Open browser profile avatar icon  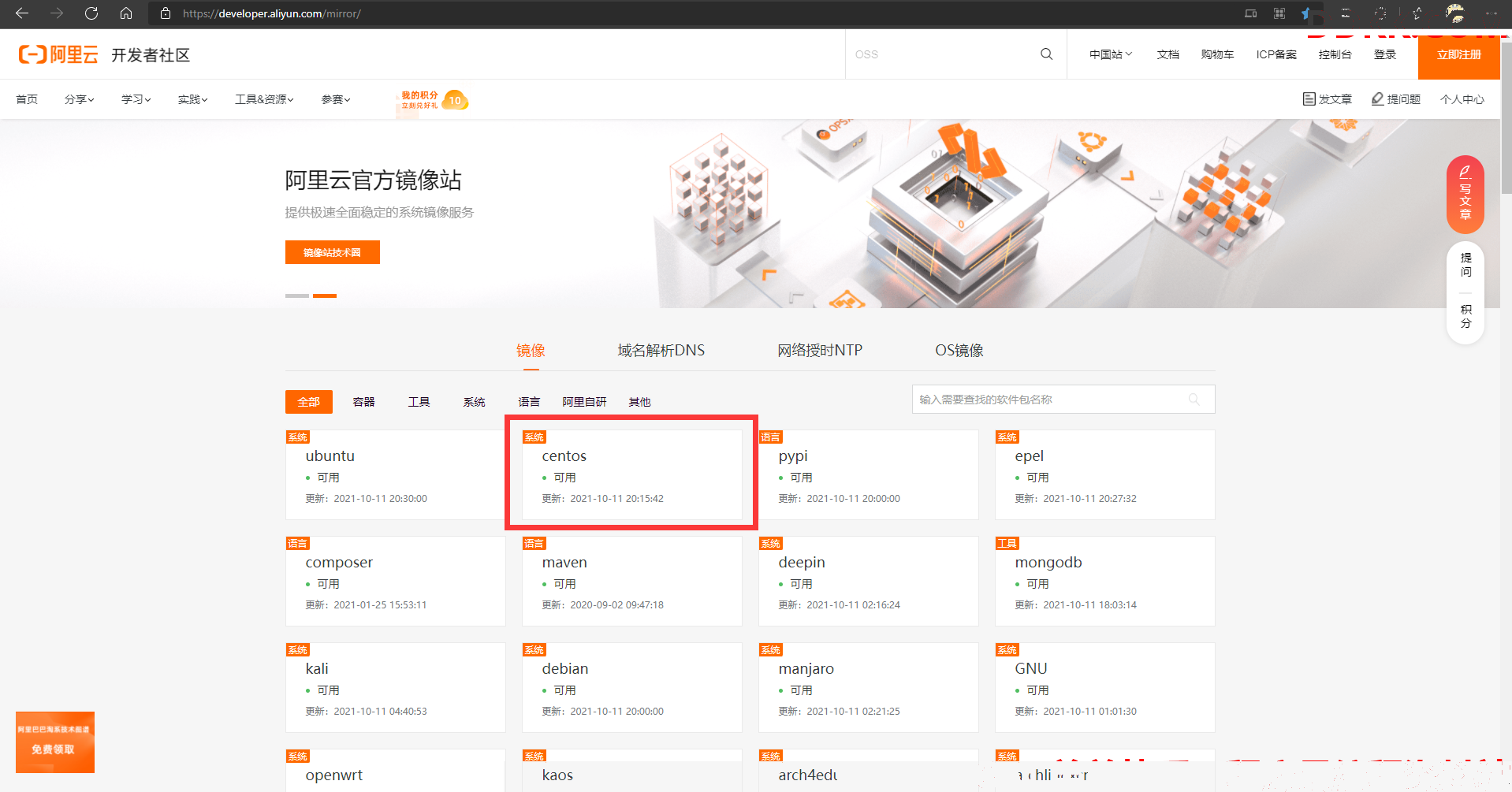[1454, 13]
